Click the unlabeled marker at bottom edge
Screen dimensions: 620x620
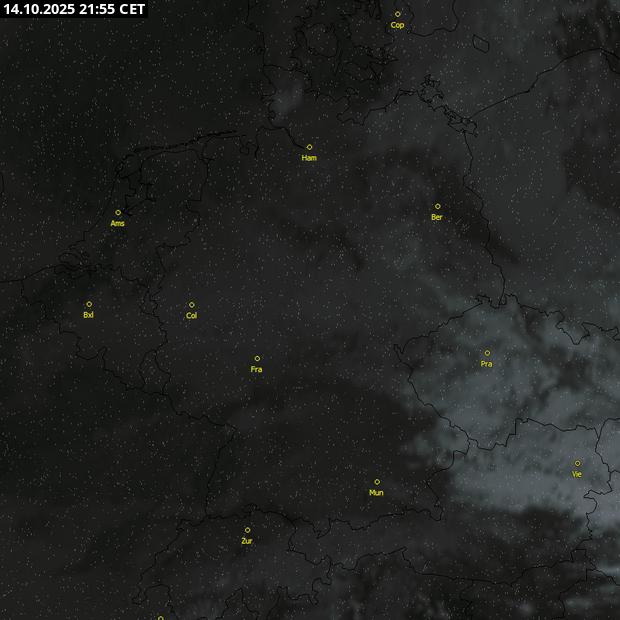click(x=160, y=617)
